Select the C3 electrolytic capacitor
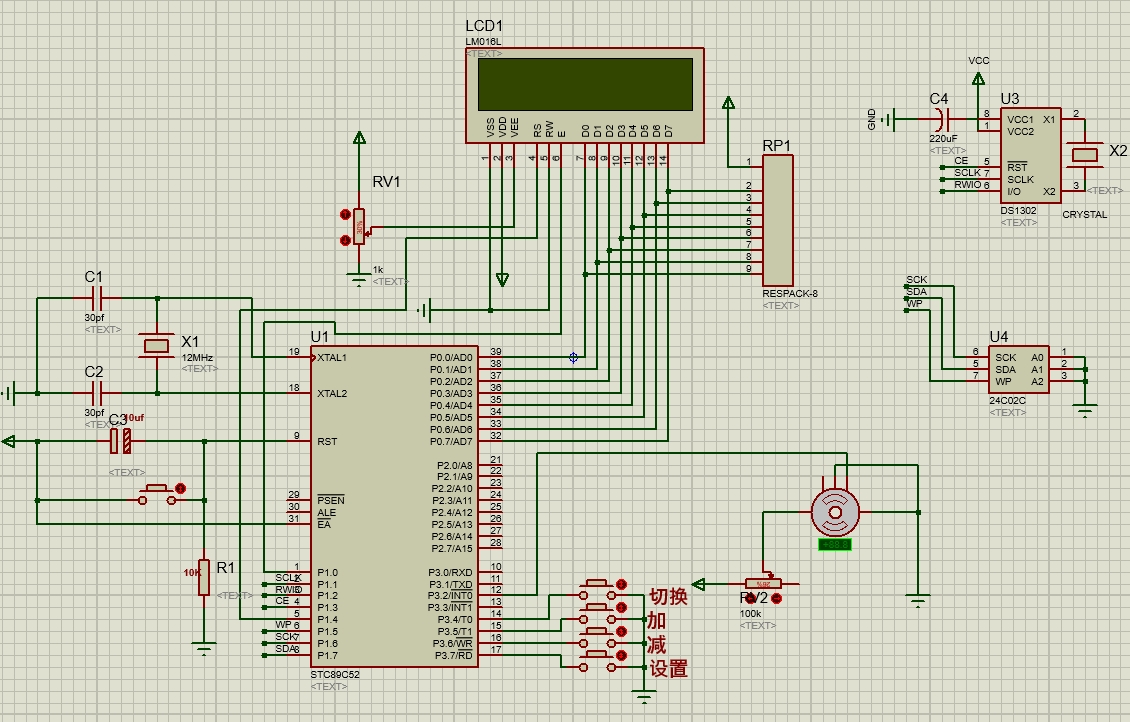The height and width of the screenshot is (722, 1130). click(x=120, y=441)
